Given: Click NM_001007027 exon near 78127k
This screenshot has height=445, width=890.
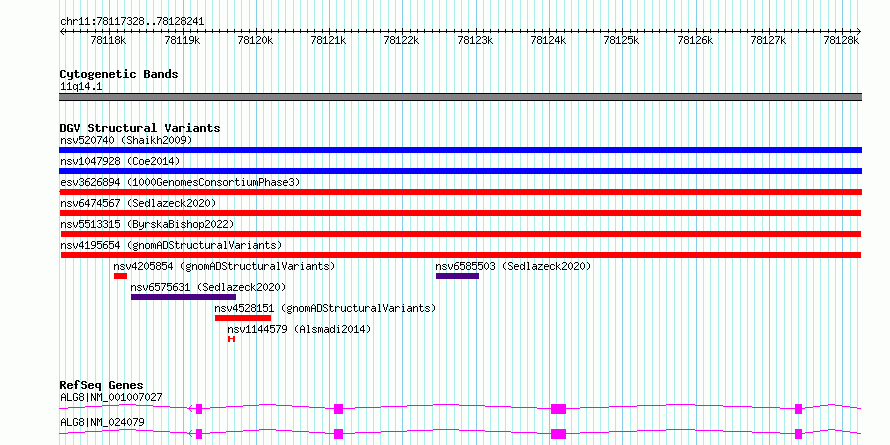Looking at the screenshot, I should (799, 409).
